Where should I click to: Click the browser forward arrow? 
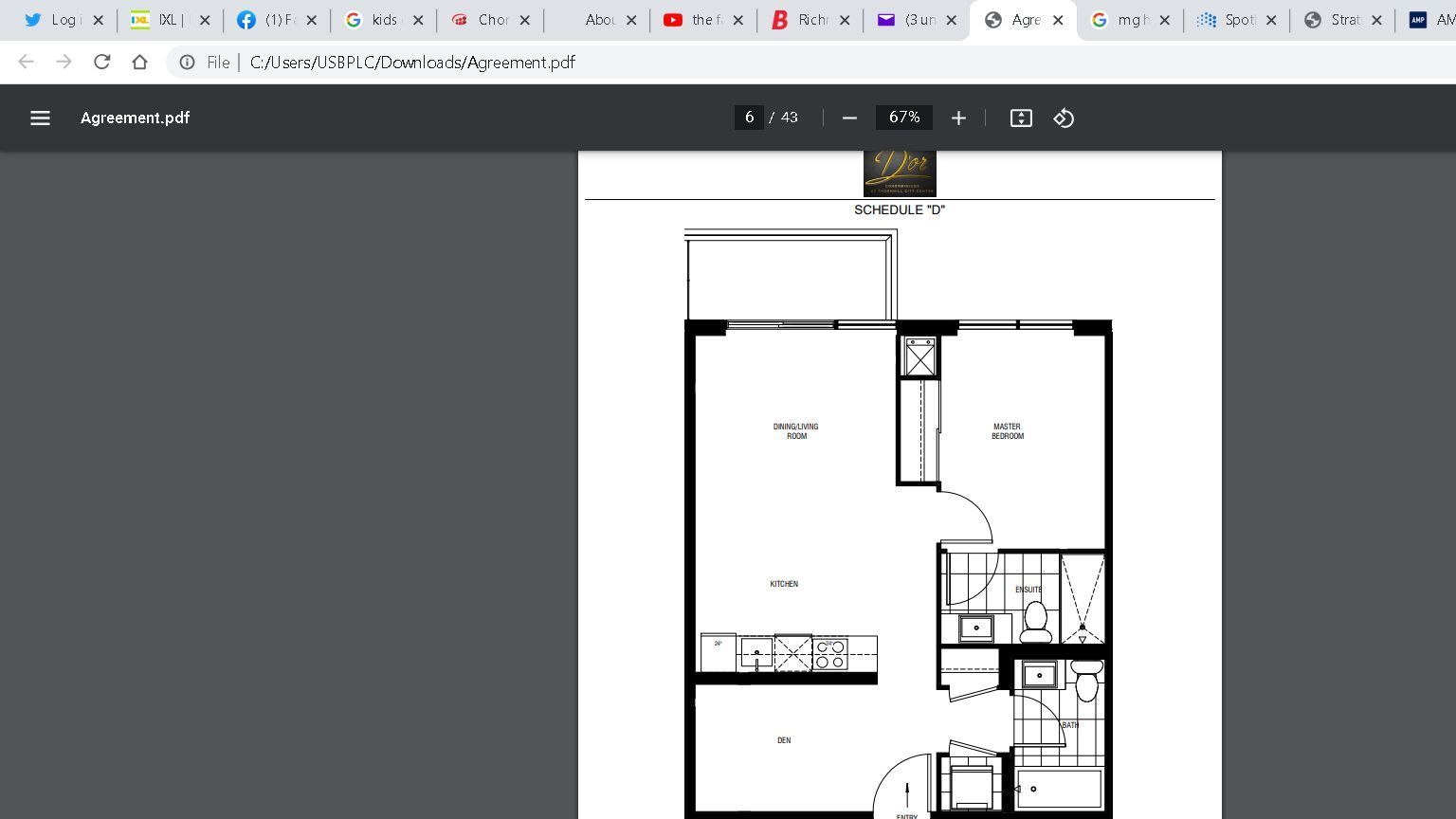[x=64, y=62]
